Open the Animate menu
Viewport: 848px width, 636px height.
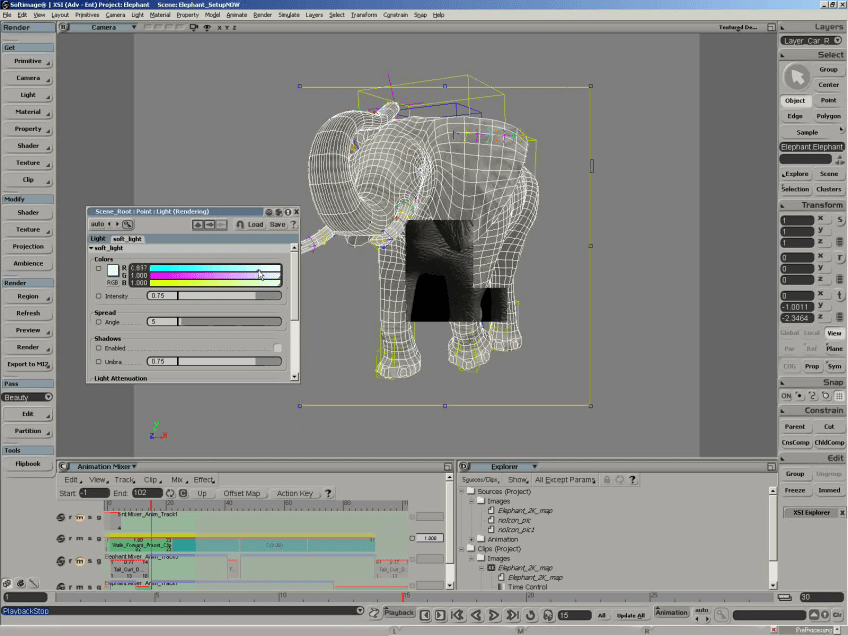pyautogui.click(x=236, y=15)
